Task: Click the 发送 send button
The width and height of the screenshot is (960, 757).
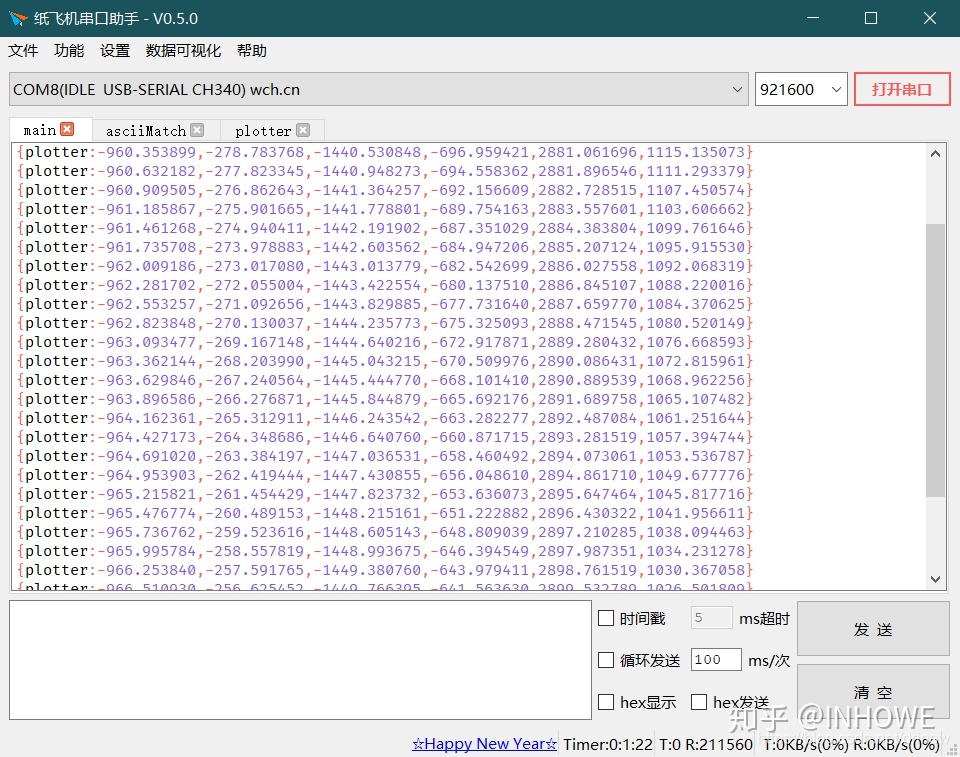Action: pos(873,629)
